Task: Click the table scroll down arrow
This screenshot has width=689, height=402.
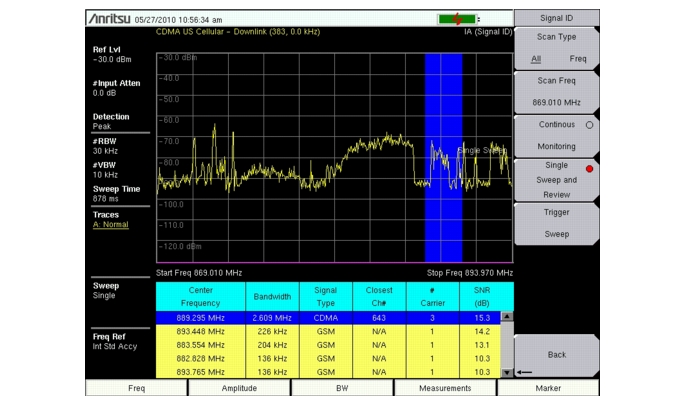Action: click(506, 372)
